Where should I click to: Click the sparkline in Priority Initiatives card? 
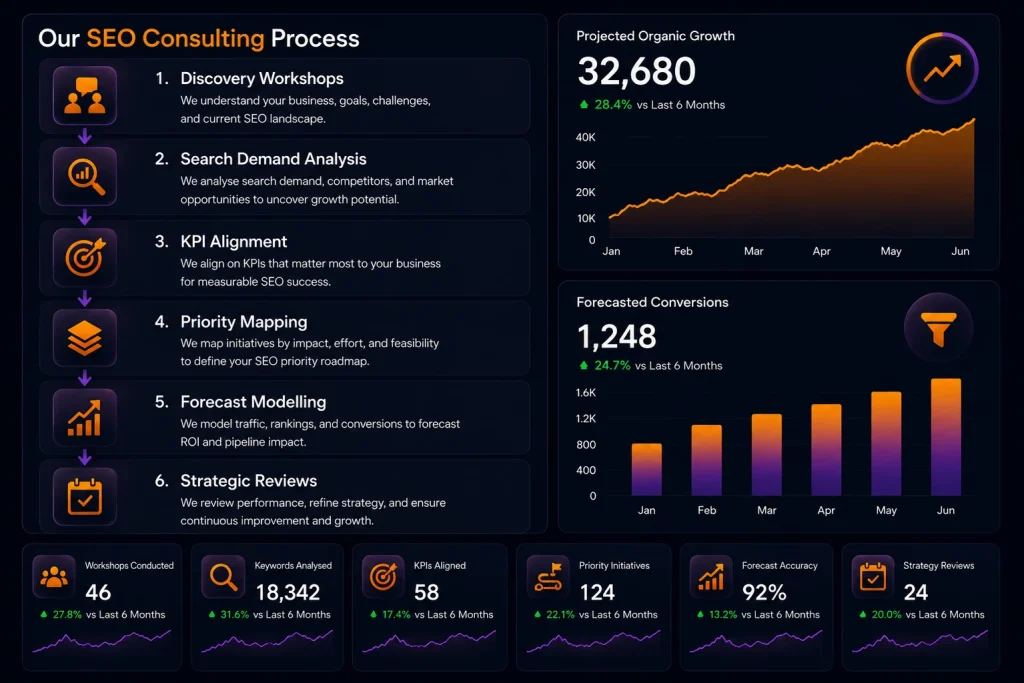(594, 641)
